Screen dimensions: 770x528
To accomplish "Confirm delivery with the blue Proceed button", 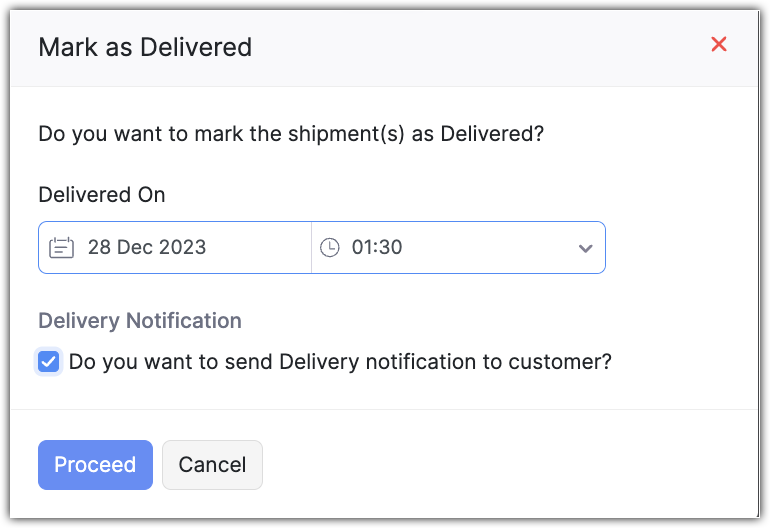I will point(95,465).
